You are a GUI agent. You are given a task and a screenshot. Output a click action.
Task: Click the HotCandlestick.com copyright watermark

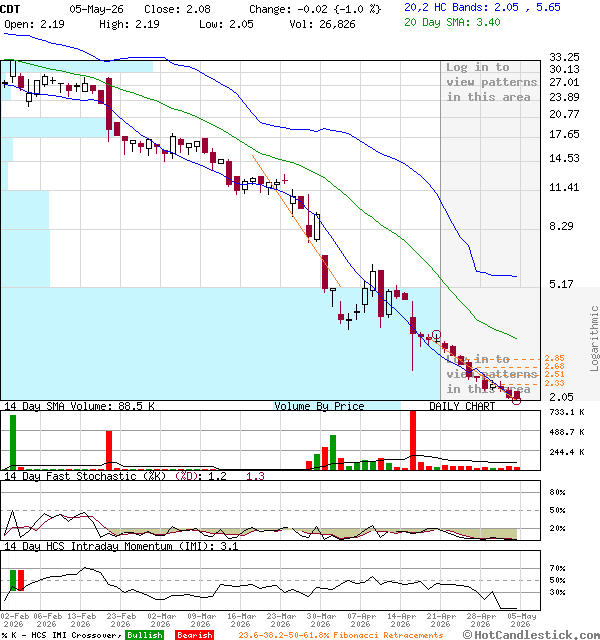[x=531, y=635]
